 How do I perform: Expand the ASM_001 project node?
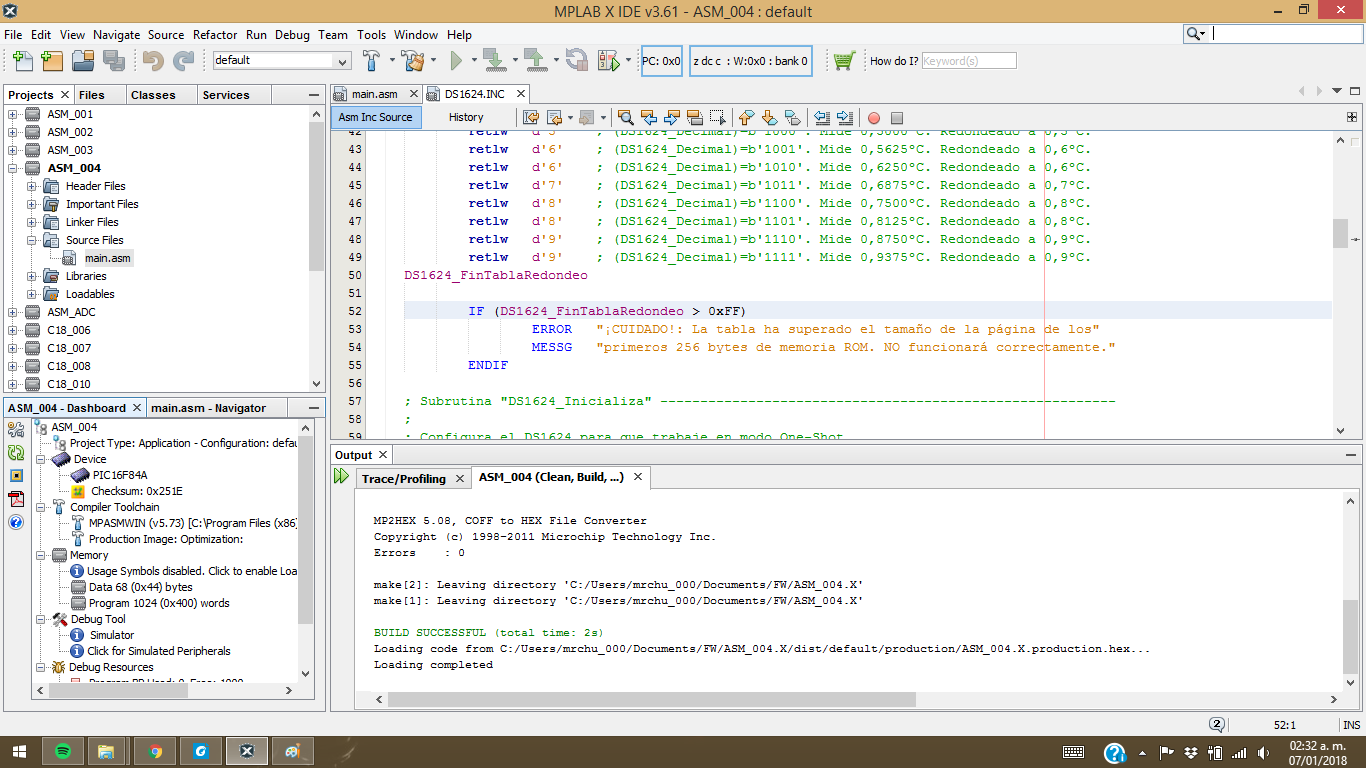(x=13, y=114)
